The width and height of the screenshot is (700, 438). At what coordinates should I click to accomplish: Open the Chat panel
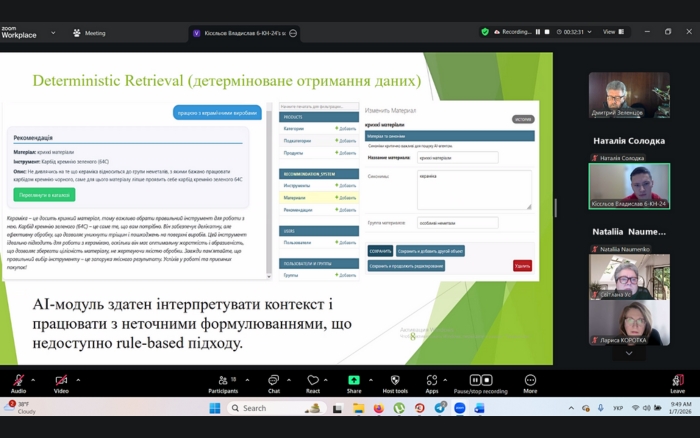(273, 380)
